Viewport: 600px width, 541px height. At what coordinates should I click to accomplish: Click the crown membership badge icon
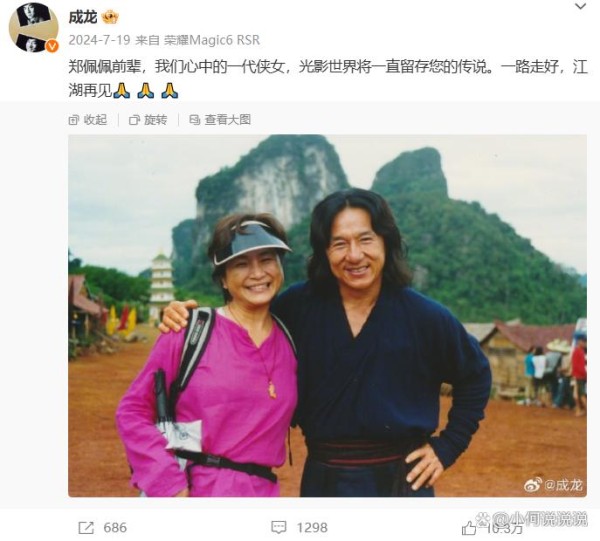[110, 17]
